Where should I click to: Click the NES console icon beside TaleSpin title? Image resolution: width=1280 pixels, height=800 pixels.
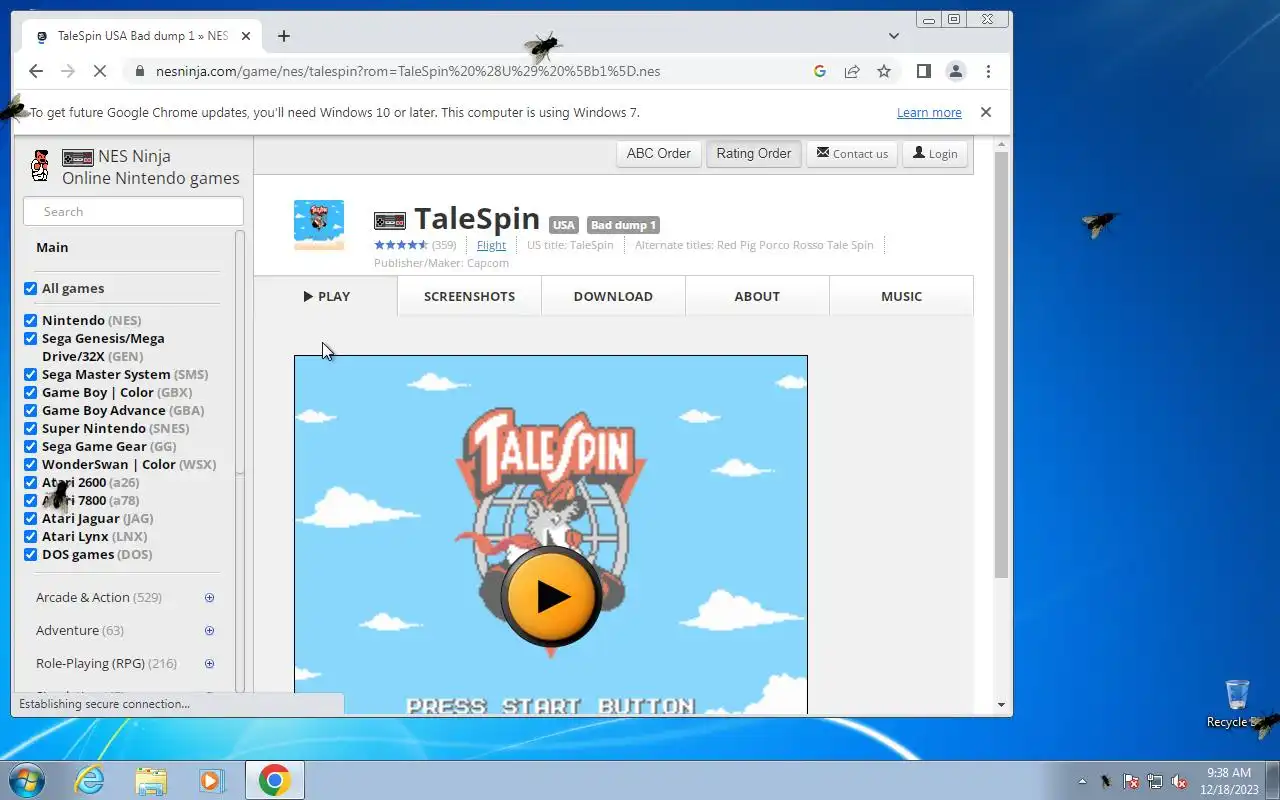(x=390, y=220)
